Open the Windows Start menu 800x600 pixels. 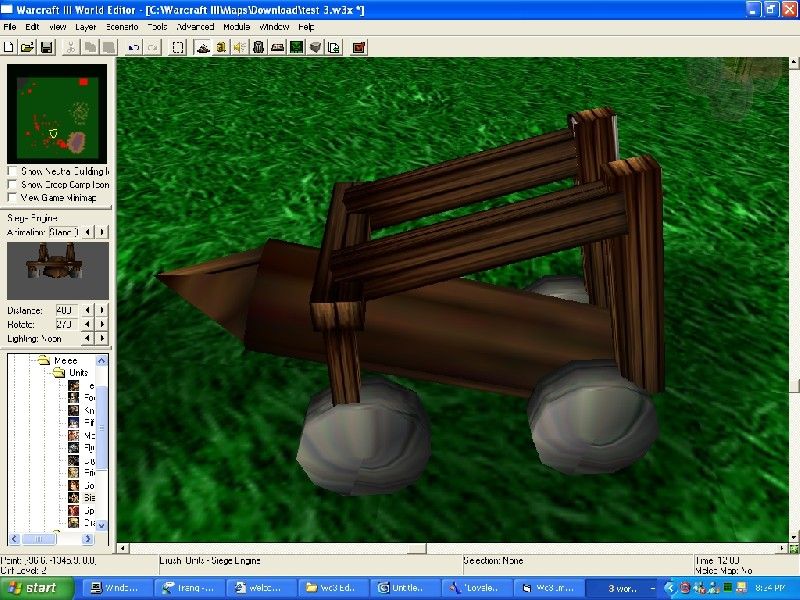click(x=36, y=588)
